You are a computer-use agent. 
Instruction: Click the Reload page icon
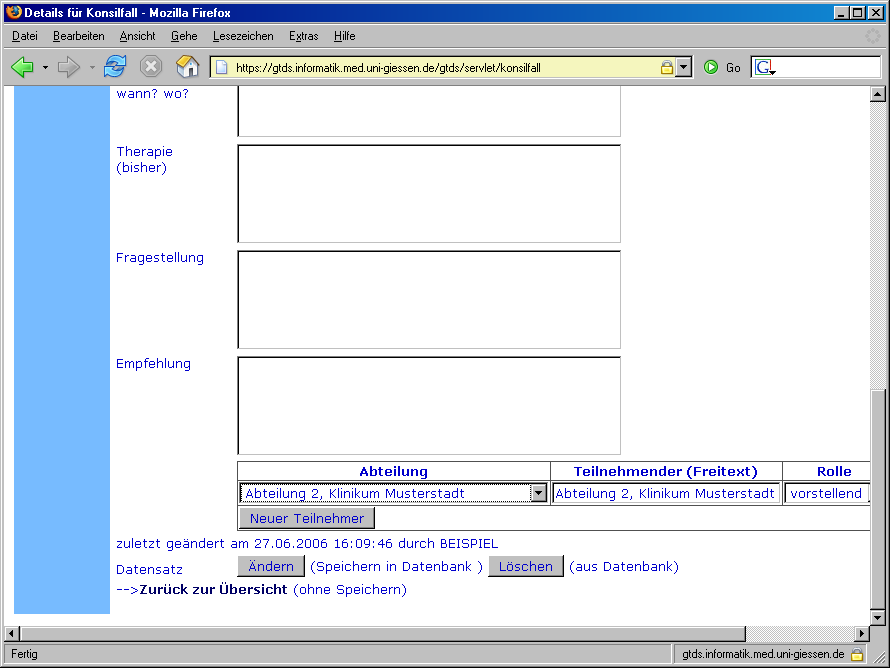click(115, 67)
